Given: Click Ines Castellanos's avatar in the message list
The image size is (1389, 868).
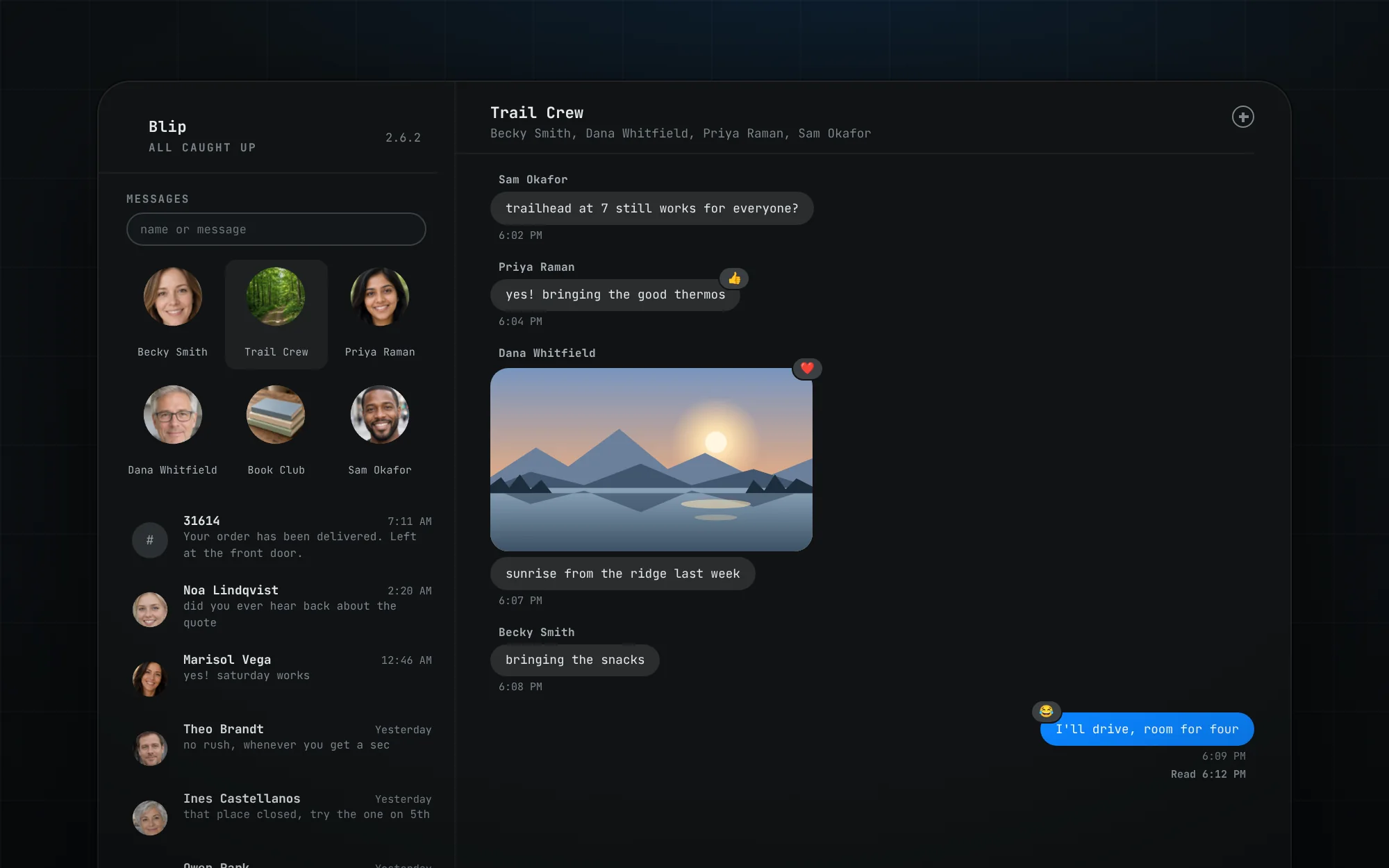Looking at the screenshot, I should pos(150,817).
